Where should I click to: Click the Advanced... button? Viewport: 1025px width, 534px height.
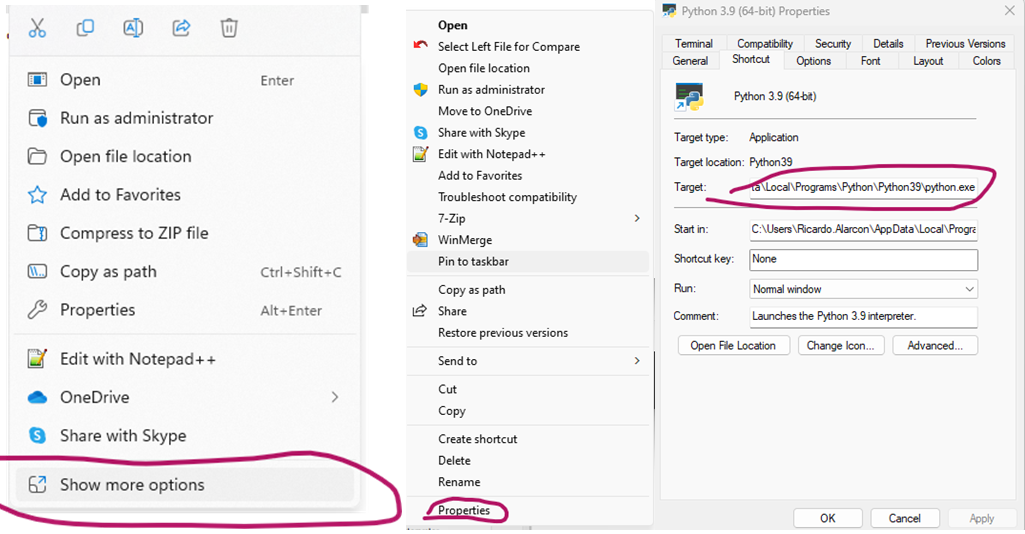pos(935,346)
